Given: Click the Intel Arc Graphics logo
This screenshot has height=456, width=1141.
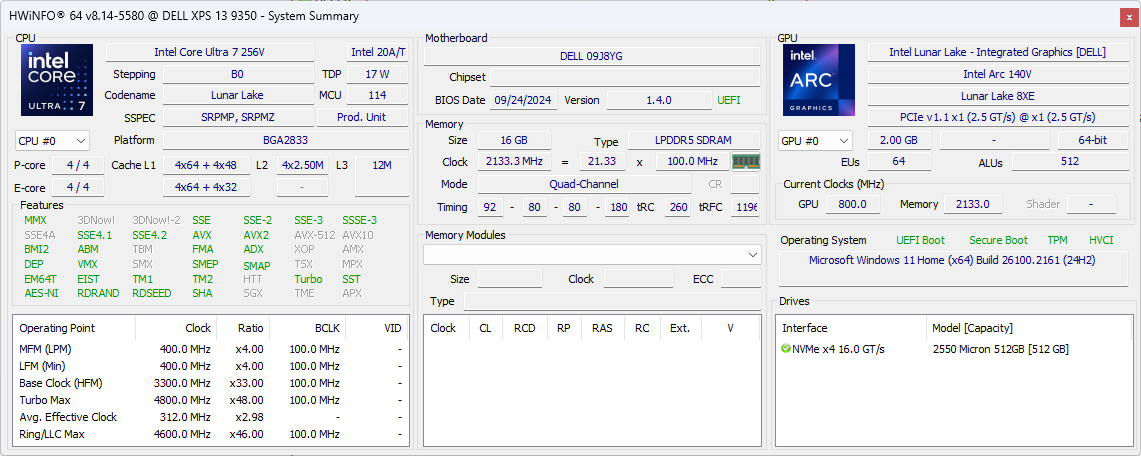Looking at the screenshot, I should coord(818,79).
